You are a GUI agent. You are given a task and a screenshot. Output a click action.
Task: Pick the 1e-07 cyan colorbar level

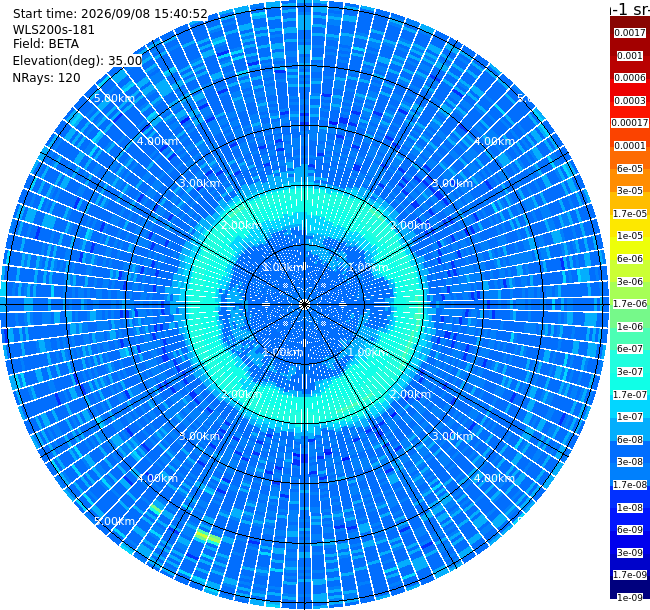pos(630,417)
